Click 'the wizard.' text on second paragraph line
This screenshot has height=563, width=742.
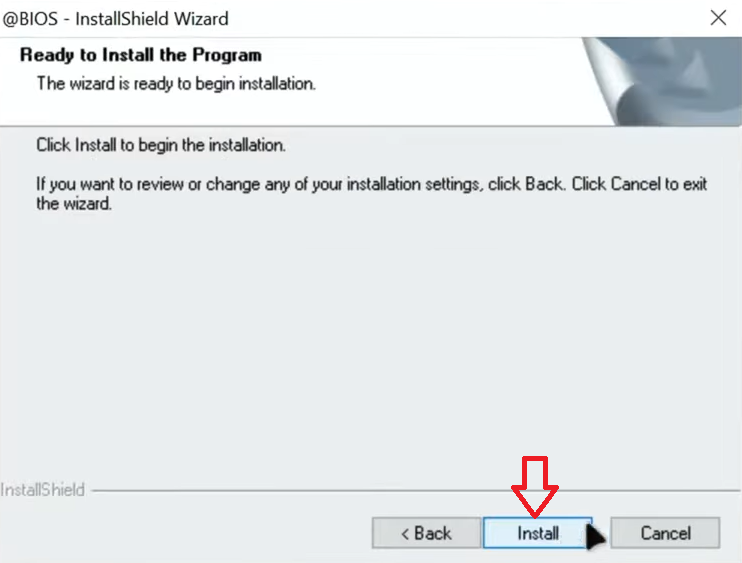click(x=74, y=204)
